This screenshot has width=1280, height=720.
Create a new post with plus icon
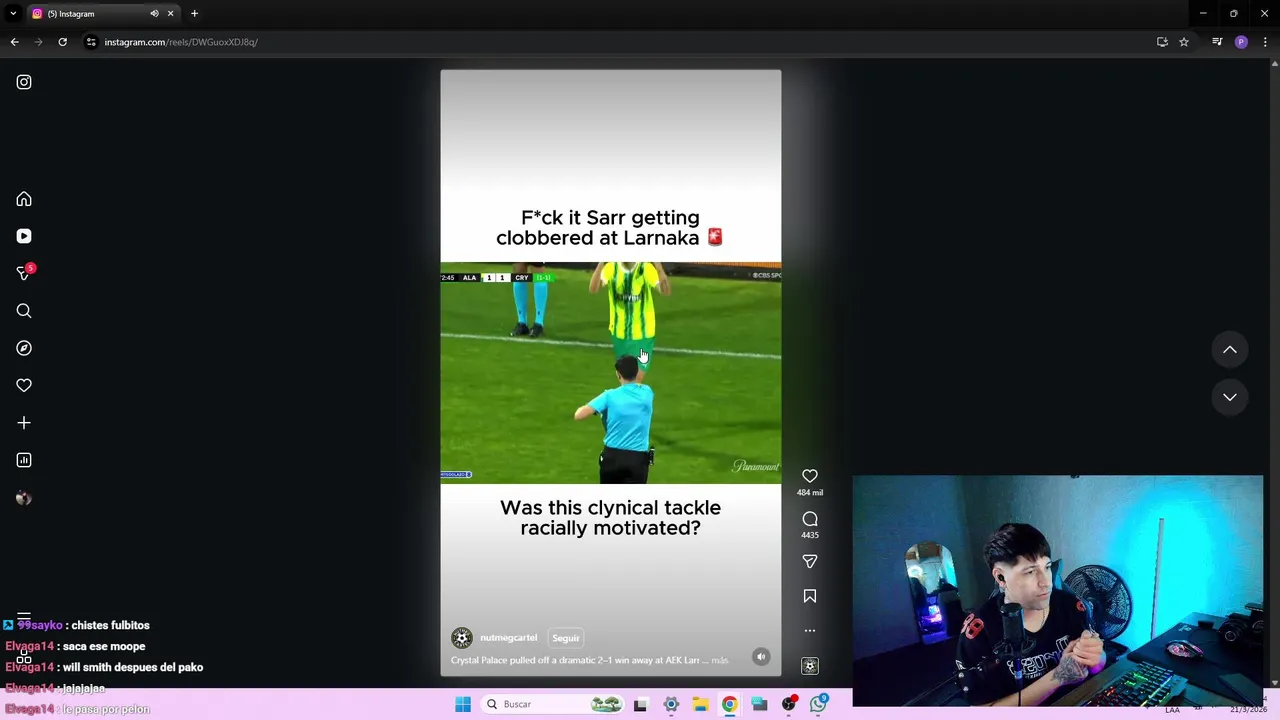point(24,423)
